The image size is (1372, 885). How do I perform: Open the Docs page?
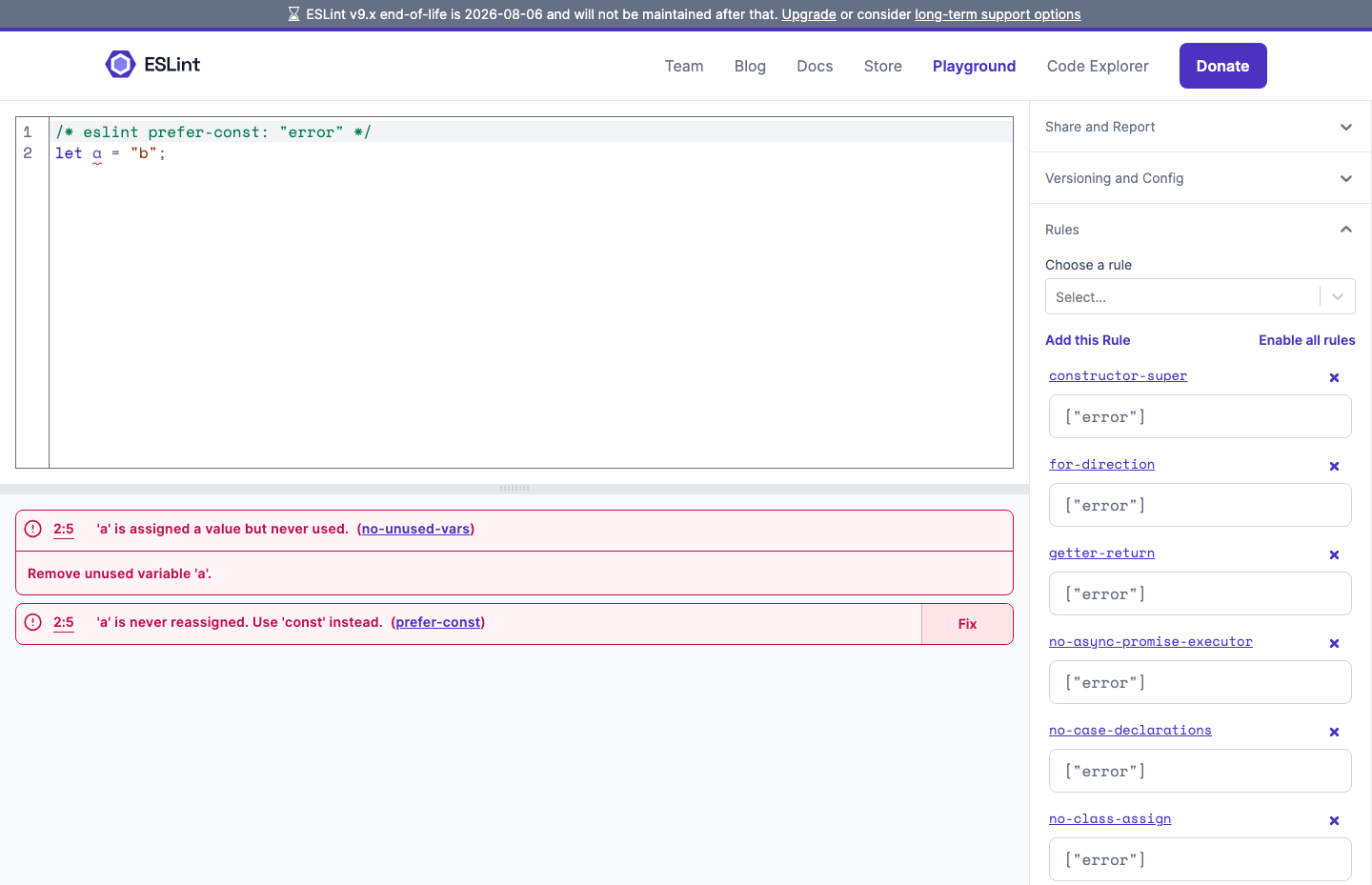[815, 66]
